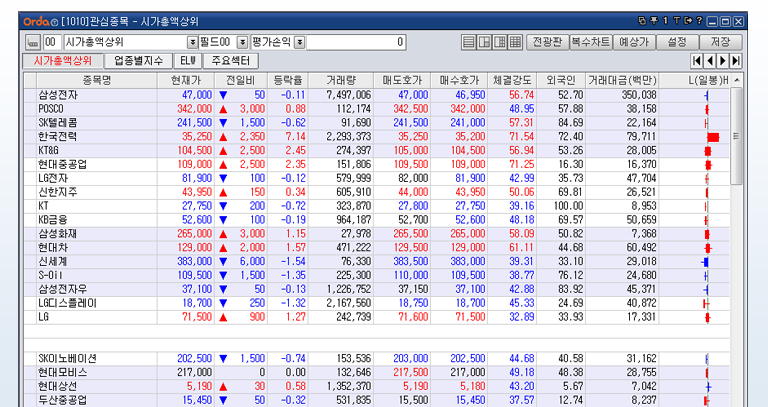Click the 거래대금(백만) column header

pos(622,80)
